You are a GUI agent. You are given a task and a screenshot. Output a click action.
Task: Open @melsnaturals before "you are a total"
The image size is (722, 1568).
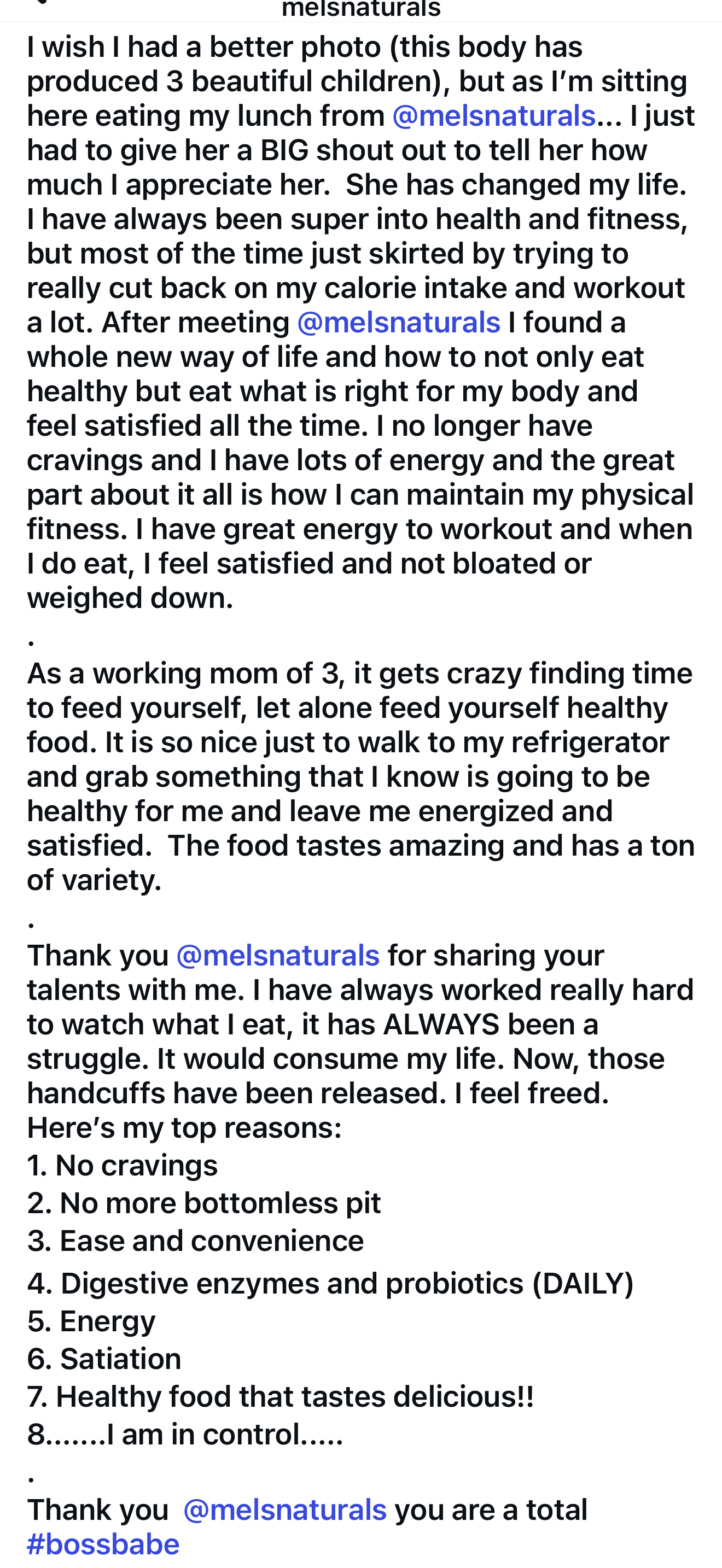coord(284,1510)
